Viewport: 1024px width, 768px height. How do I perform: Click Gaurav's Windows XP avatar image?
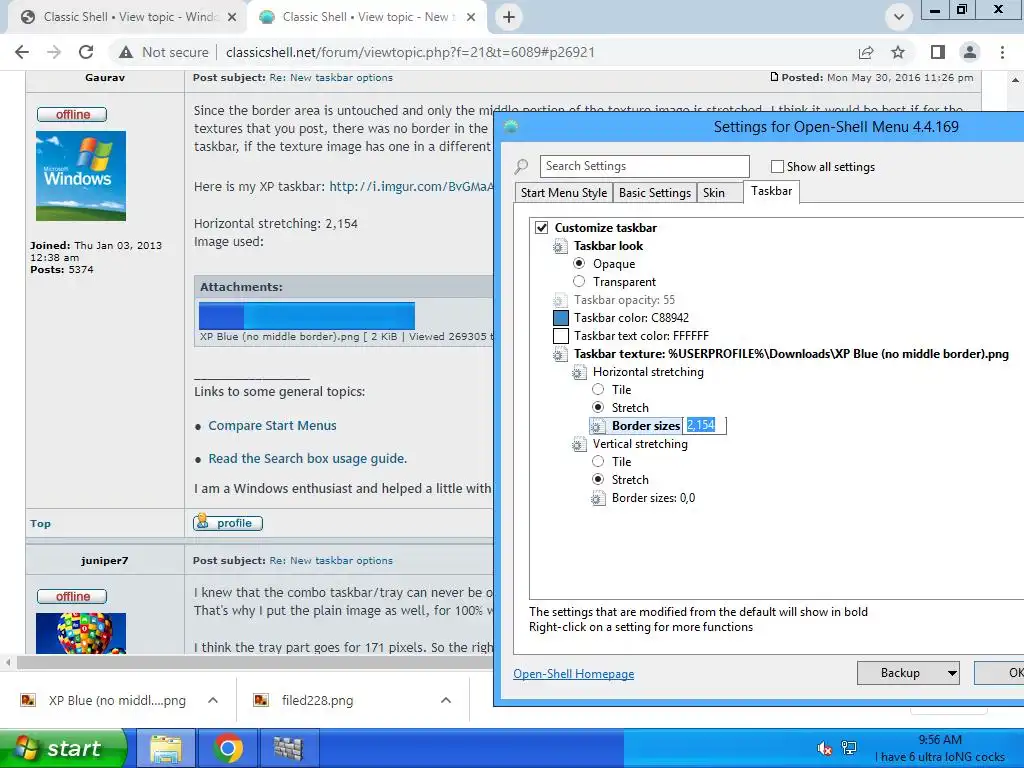pos(81,176)
